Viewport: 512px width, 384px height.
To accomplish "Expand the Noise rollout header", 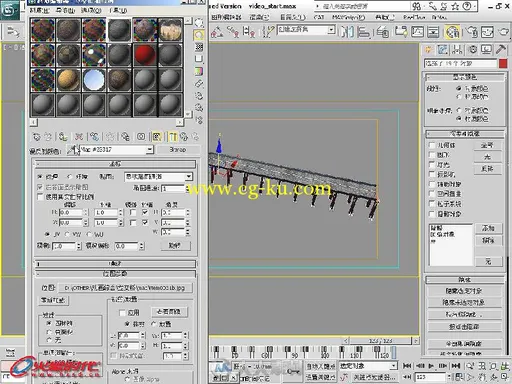I will click(115, 264).
